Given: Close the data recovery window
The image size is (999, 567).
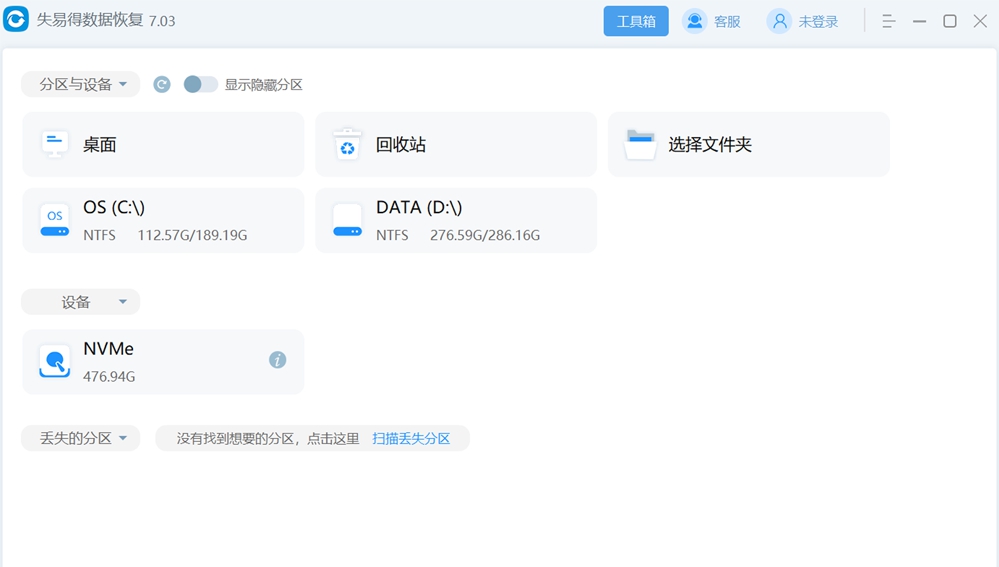Looking at the screenshot, I should coord(981,21).
